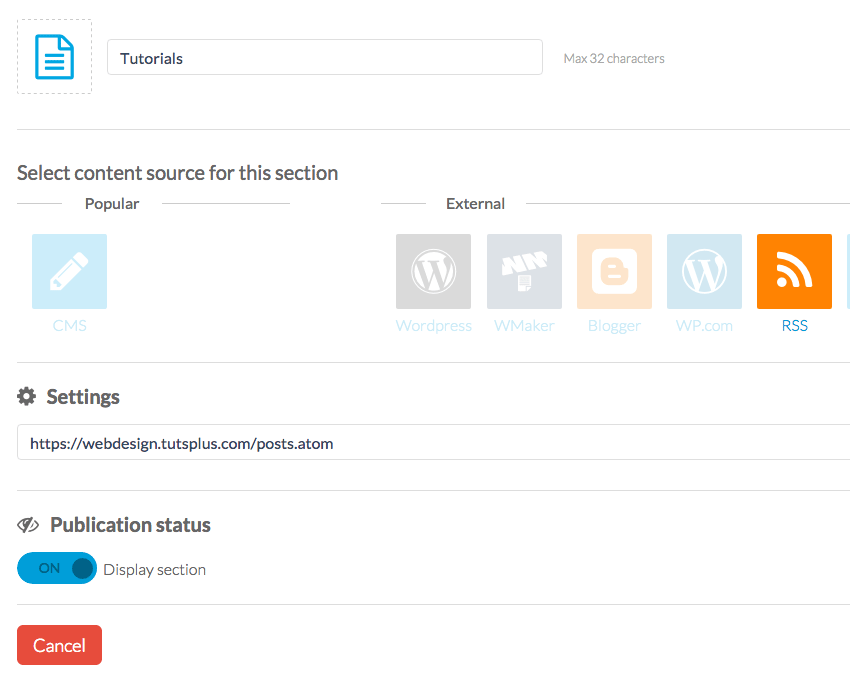This screenshot has width=850, height=683.
Task: Select the WP.com source icon
Action: [x=704, y=271]
